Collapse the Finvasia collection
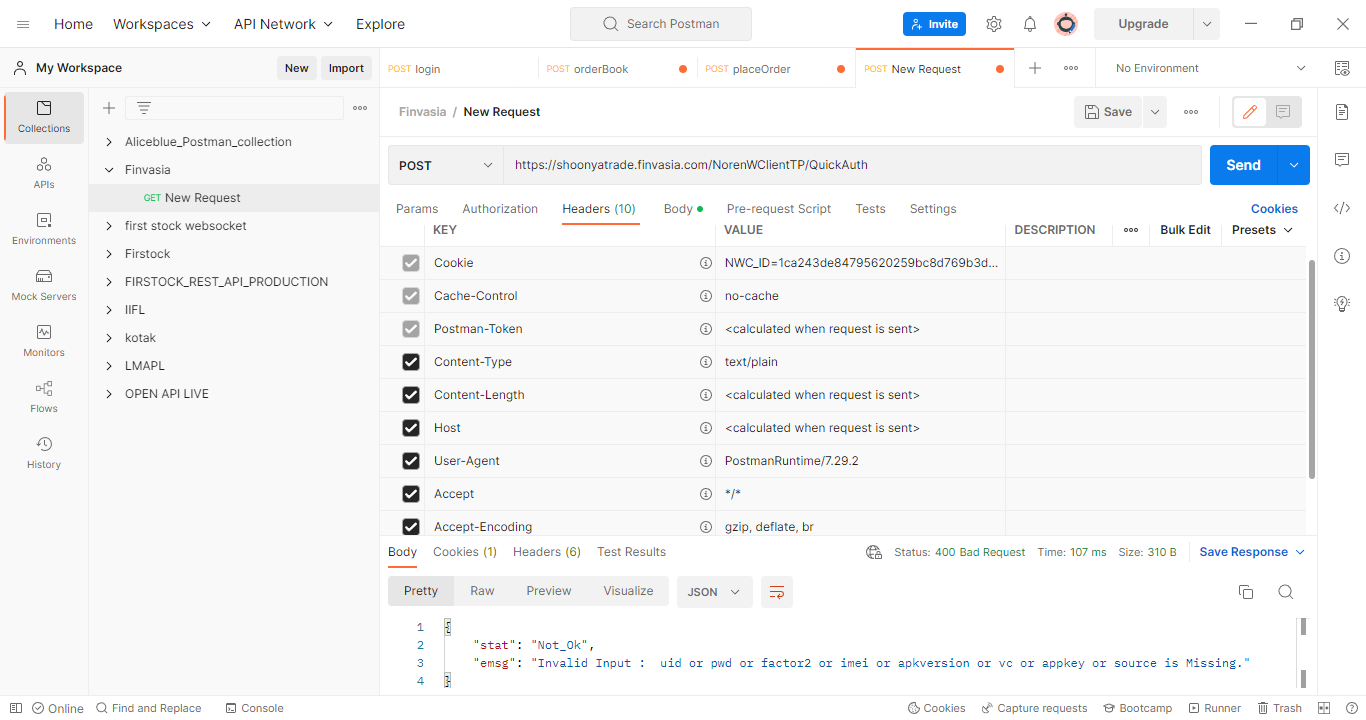 pos(109,170)
